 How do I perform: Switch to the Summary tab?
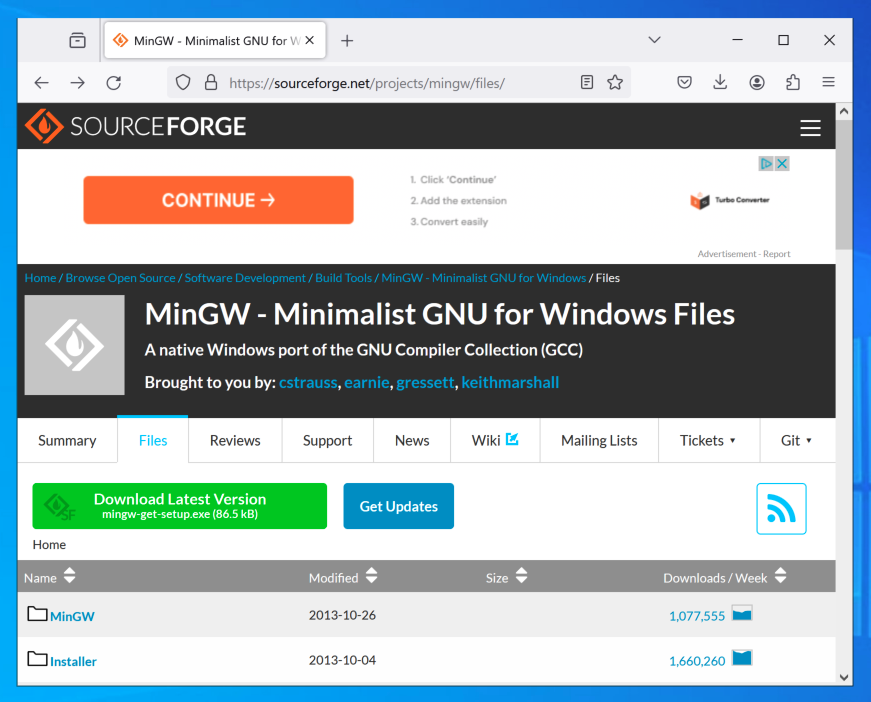pyautogui.click(x=67, y=440)
